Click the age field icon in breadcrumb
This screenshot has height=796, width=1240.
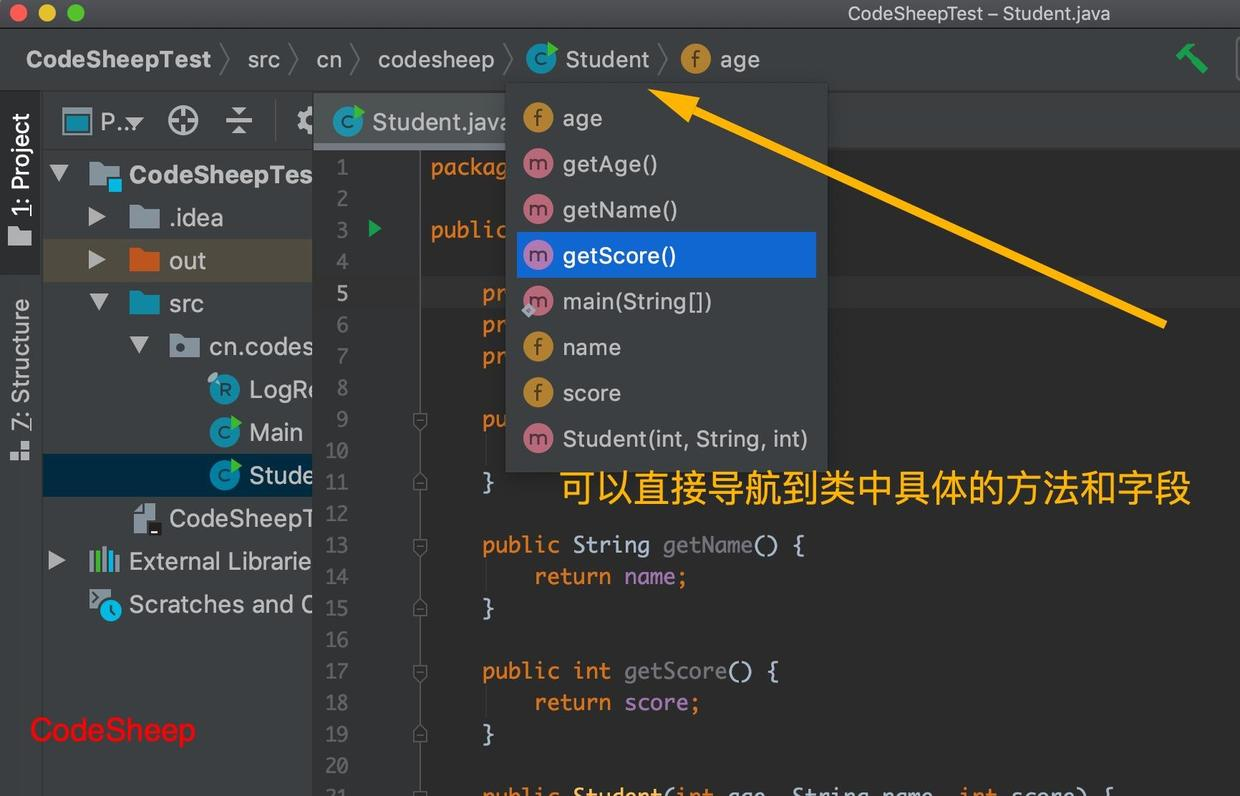(x=696, y=59)
